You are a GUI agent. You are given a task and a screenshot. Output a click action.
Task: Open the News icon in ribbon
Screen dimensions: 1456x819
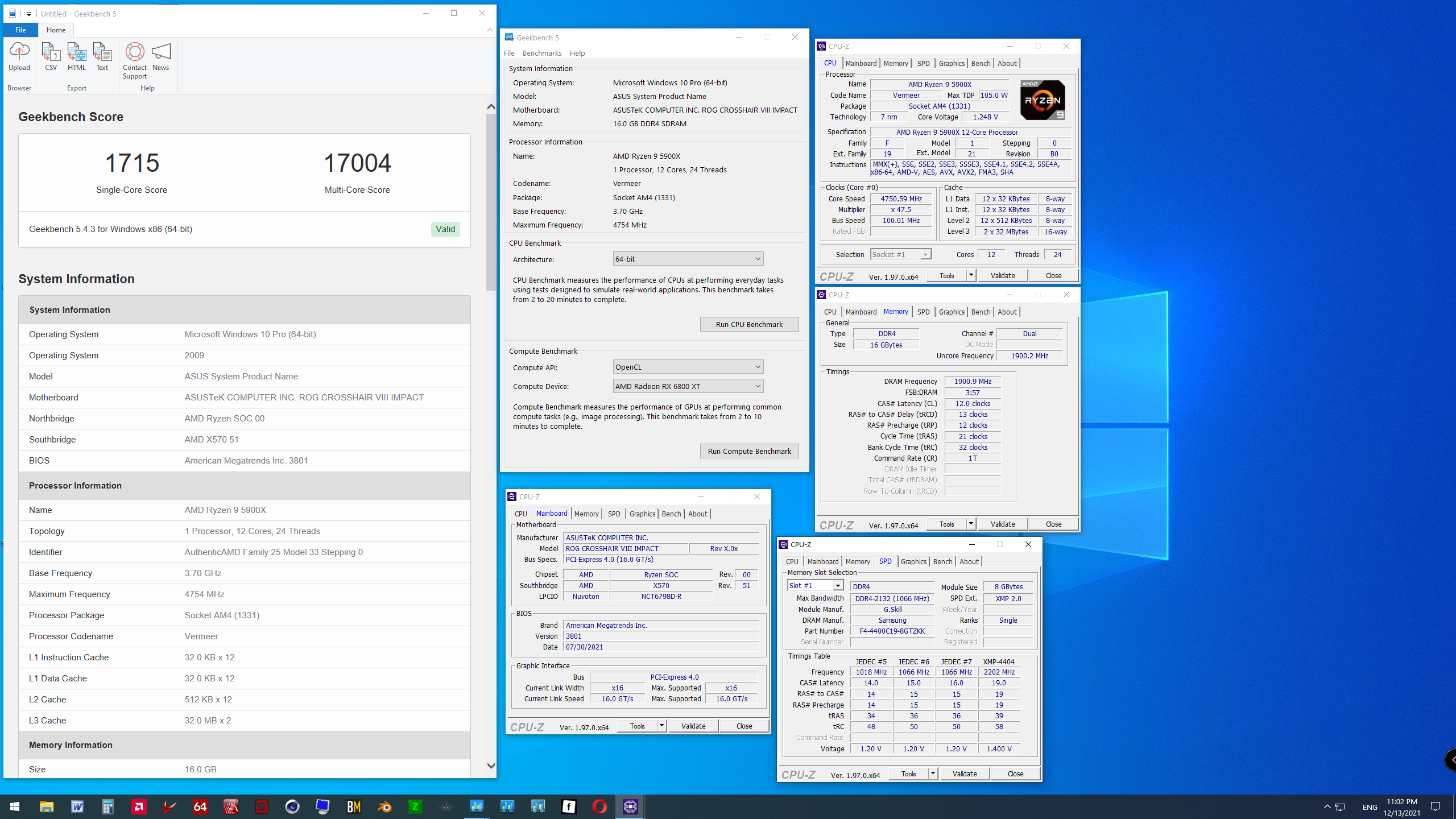(x=161, y=56)
